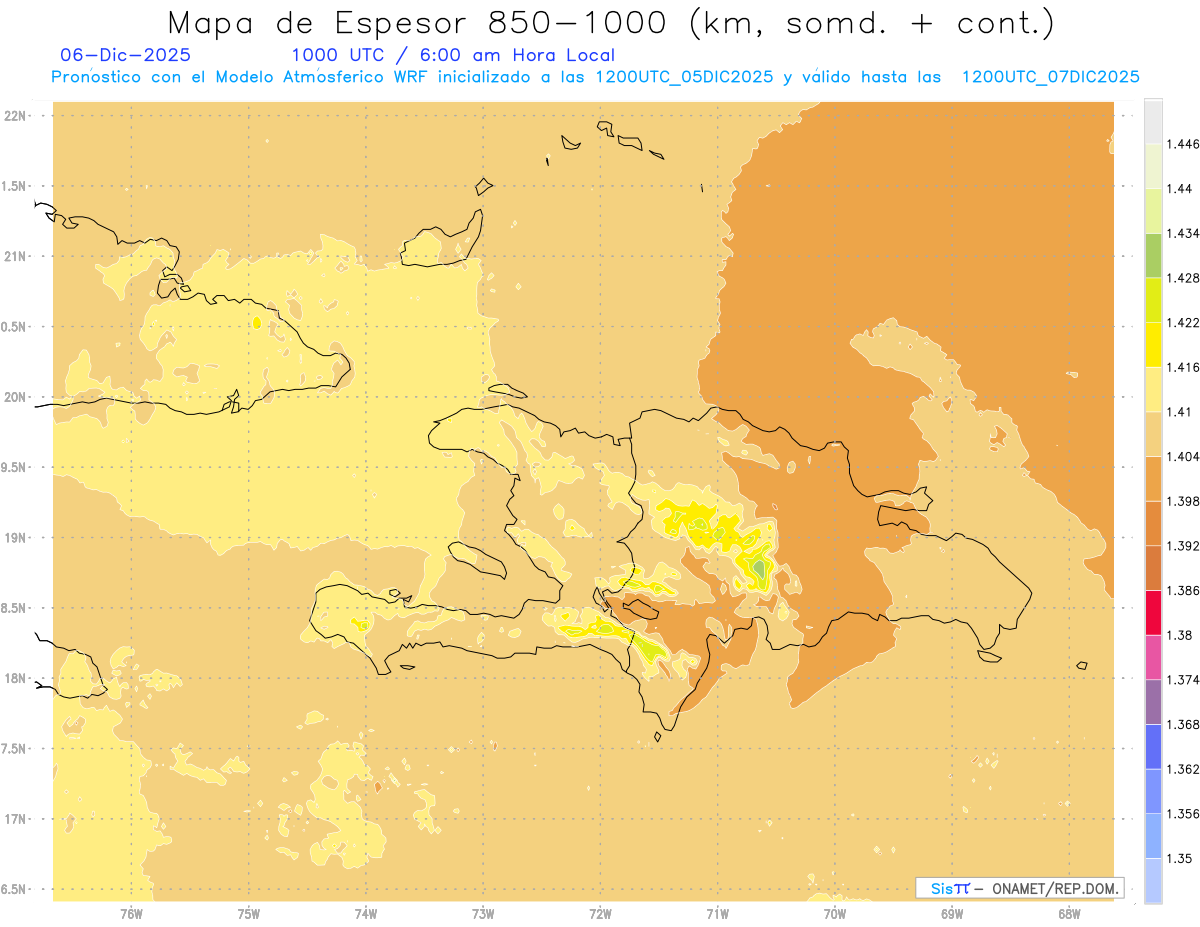Select the 68W longitude label
Screen dimensions: 1200x927
(x=1069, y=913)
